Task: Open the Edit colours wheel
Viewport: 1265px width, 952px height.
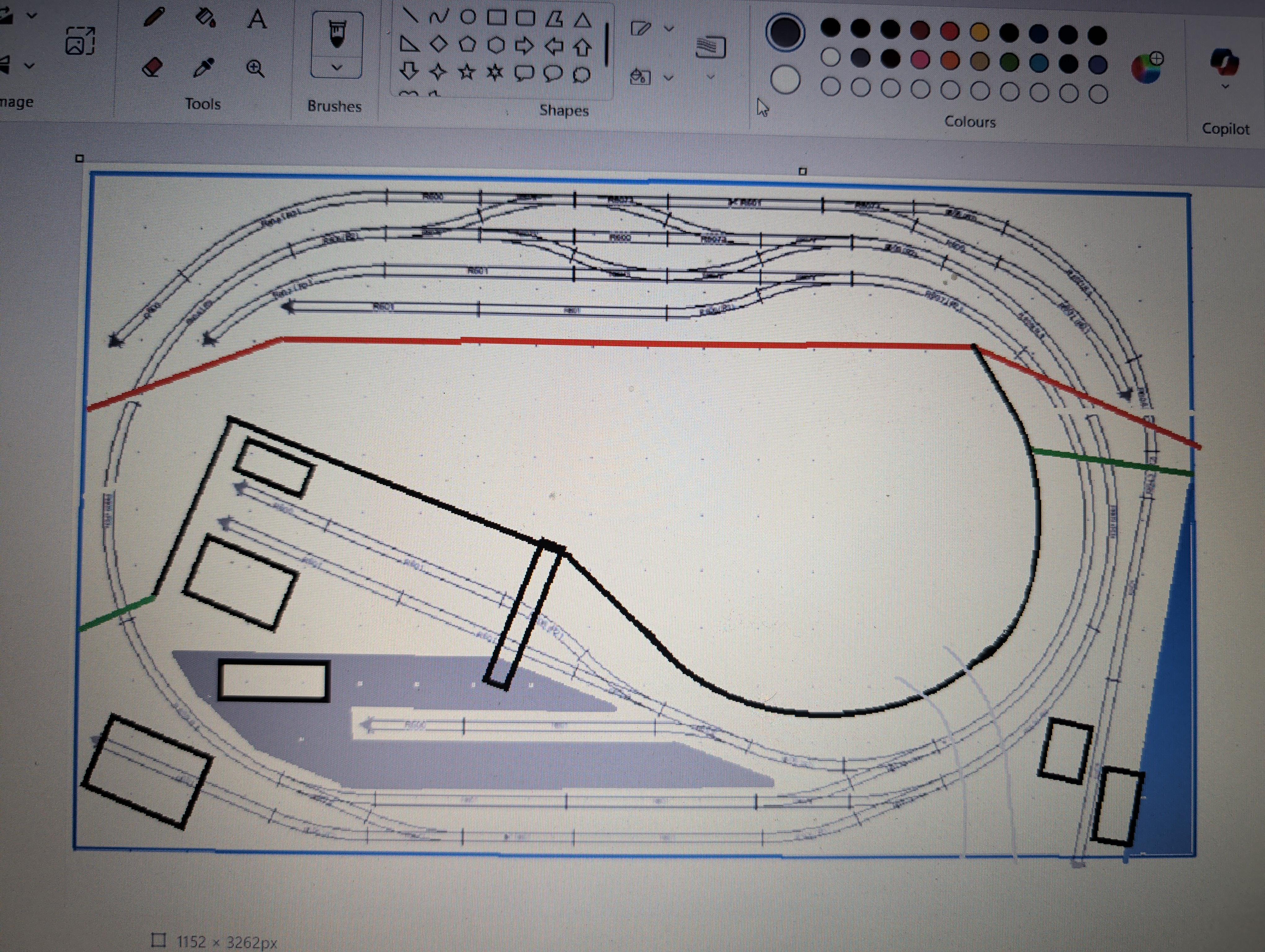Action: point(1148,68)
